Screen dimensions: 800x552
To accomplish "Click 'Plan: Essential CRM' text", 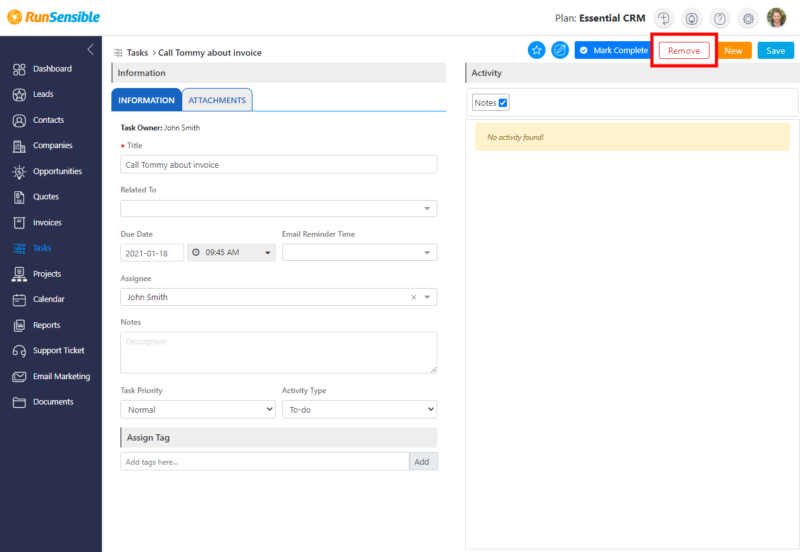I will click(600, 18).
